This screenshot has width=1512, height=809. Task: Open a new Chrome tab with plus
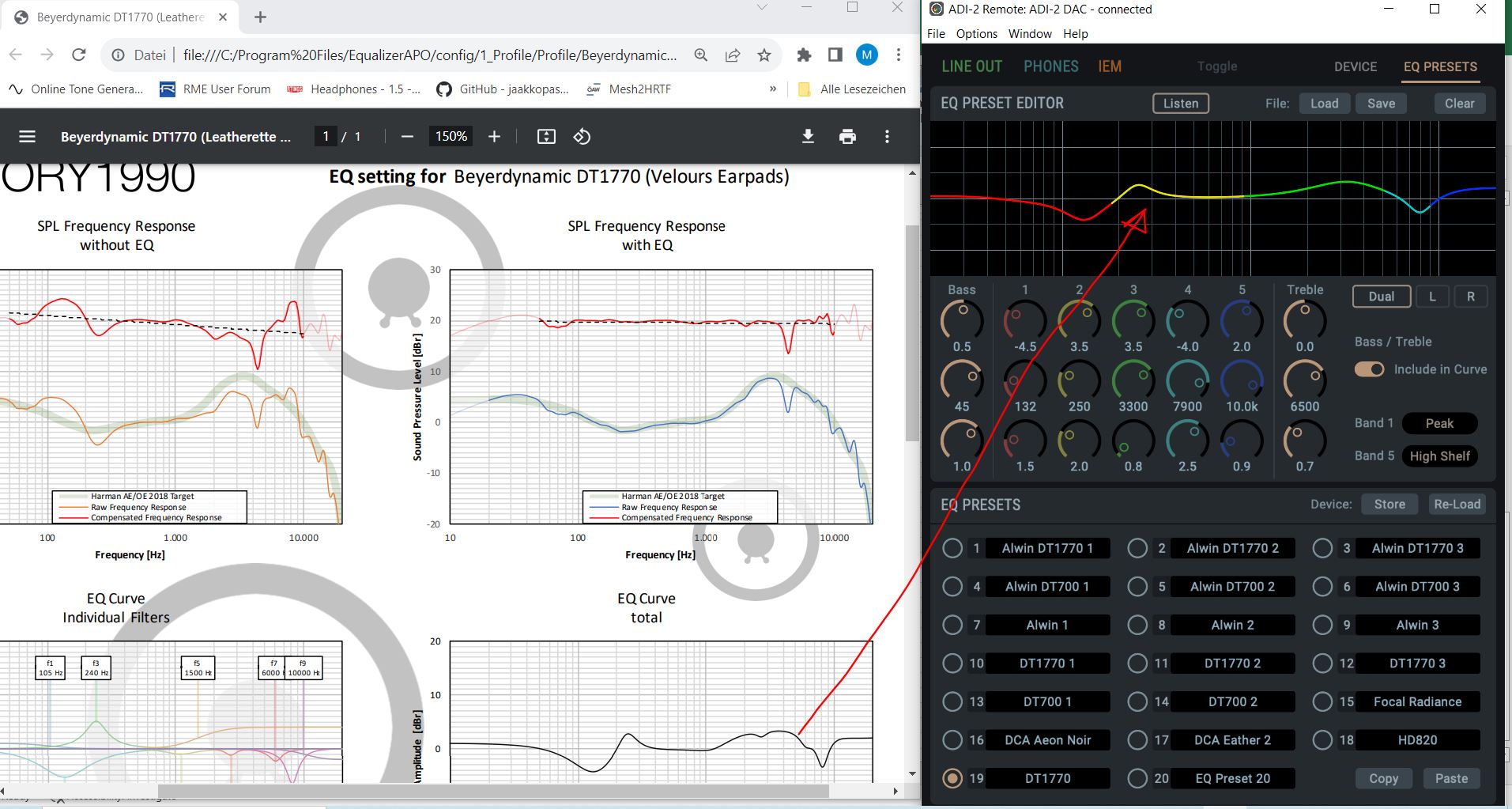260,17
